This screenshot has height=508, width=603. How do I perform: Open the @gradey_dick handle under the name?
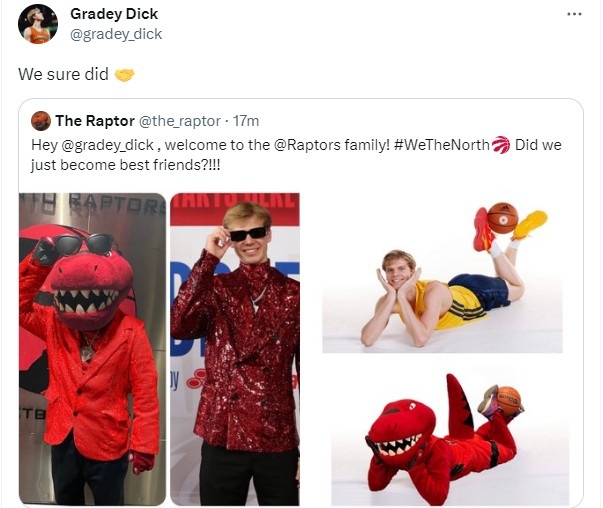click(x=116, y=34)
